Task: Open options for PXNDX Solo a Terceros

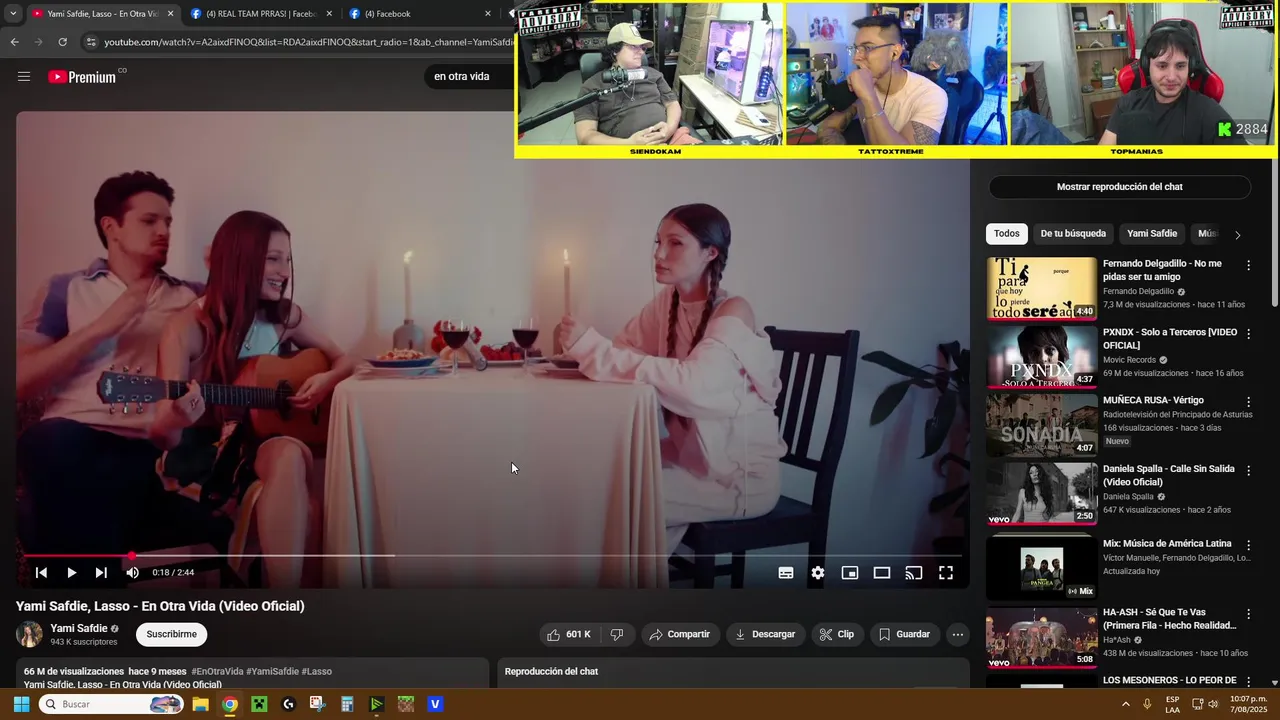Action: [1248, 334]
